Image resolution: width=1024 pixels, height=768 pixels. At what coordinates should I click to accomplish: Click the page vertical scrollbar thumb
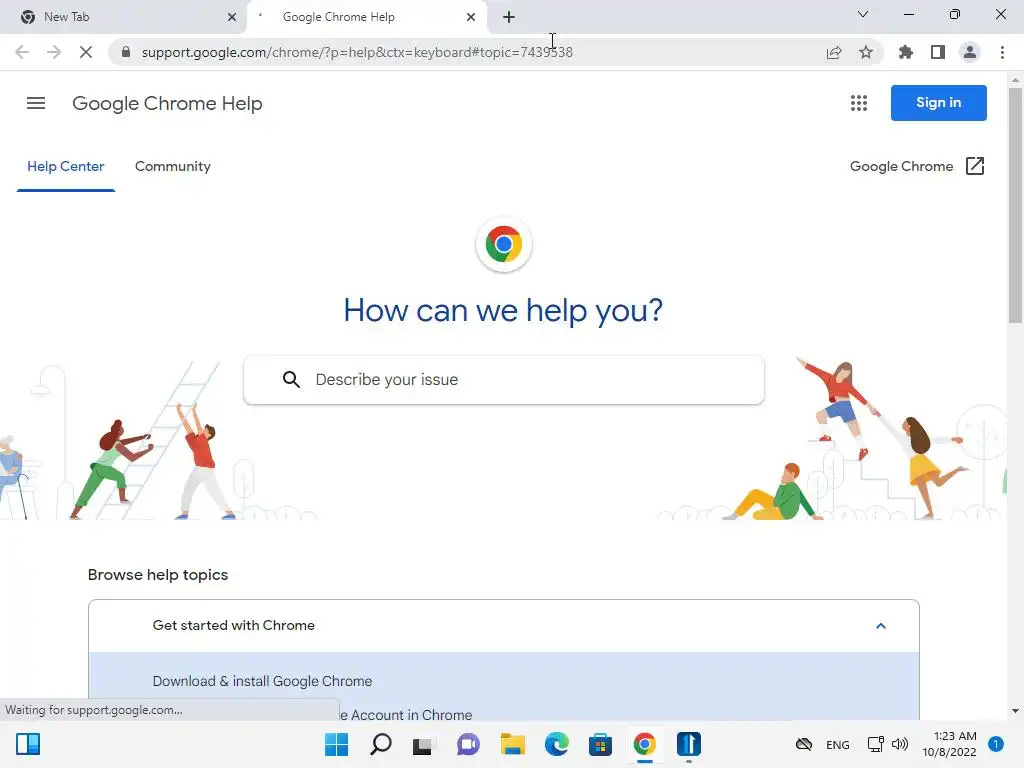point(1015,205)
